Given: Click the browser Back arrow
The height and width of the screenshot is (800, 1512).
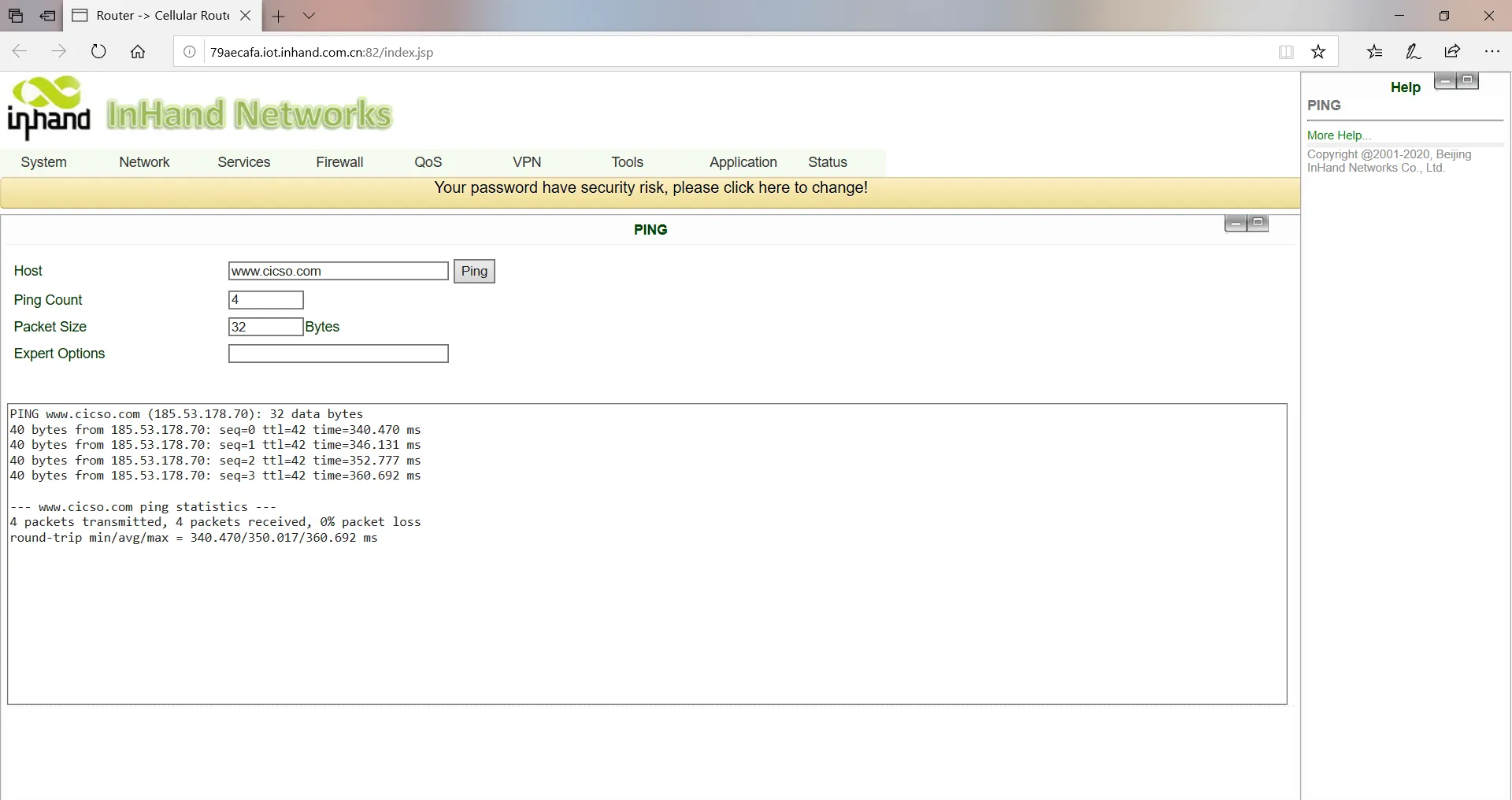Looking at the screenshot, I should click(20, 52).
